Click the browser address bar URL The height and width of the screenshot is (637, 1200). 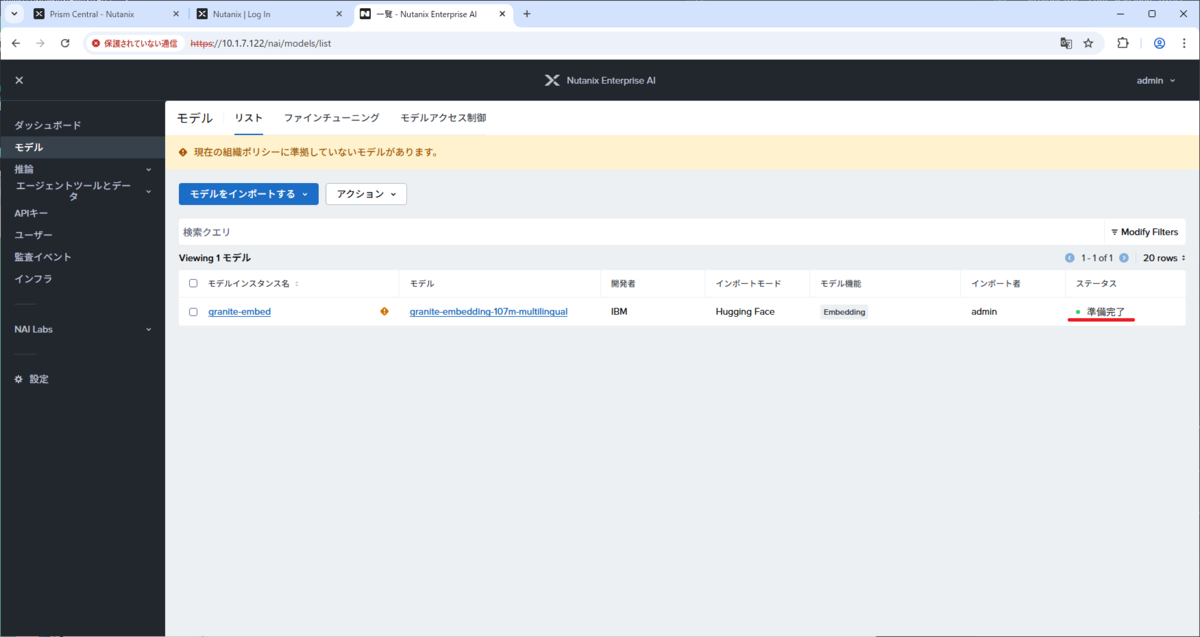click(261, 44)
